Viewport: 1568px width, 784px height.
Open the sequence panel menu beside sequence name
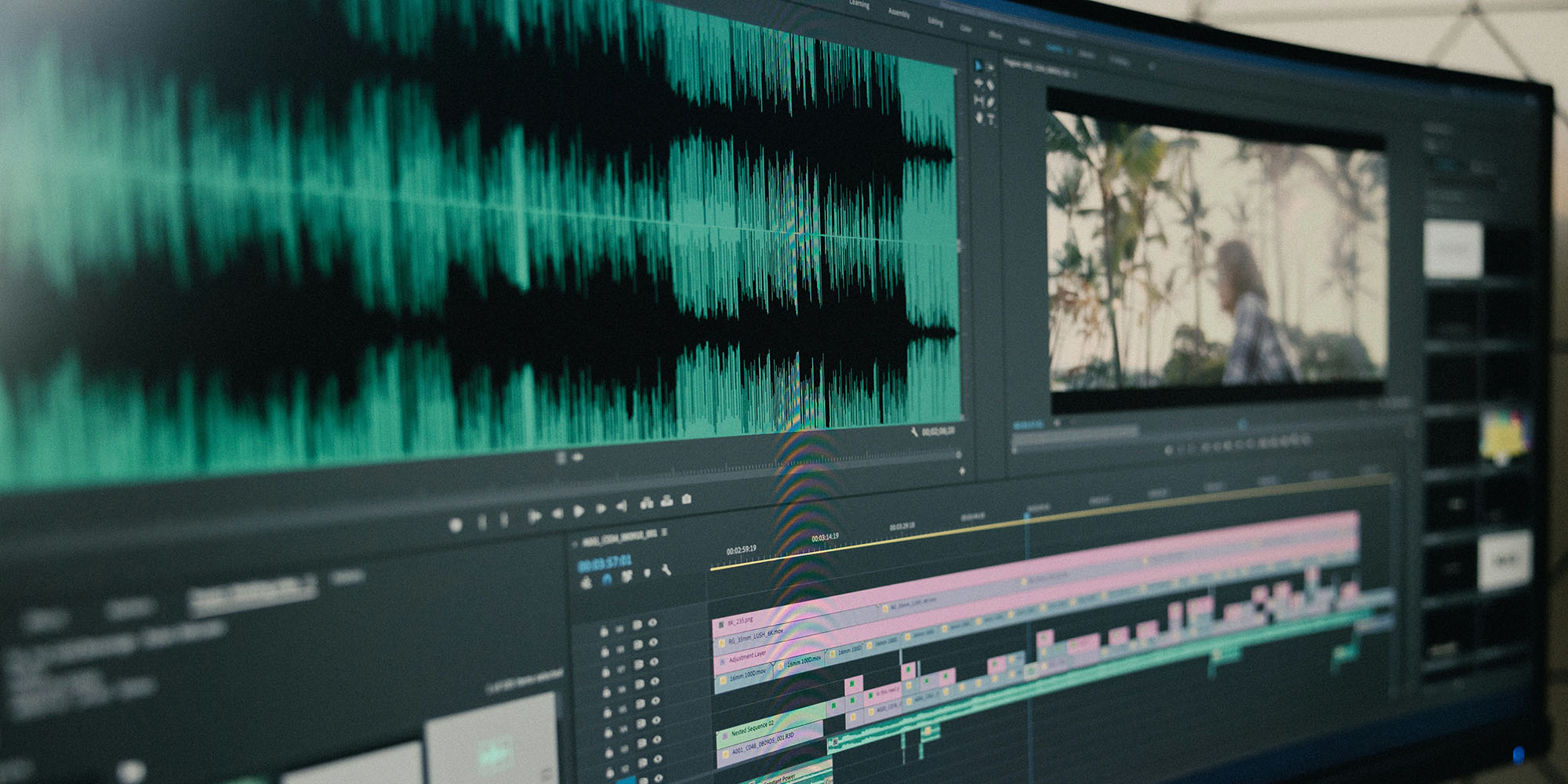(664, 532)
